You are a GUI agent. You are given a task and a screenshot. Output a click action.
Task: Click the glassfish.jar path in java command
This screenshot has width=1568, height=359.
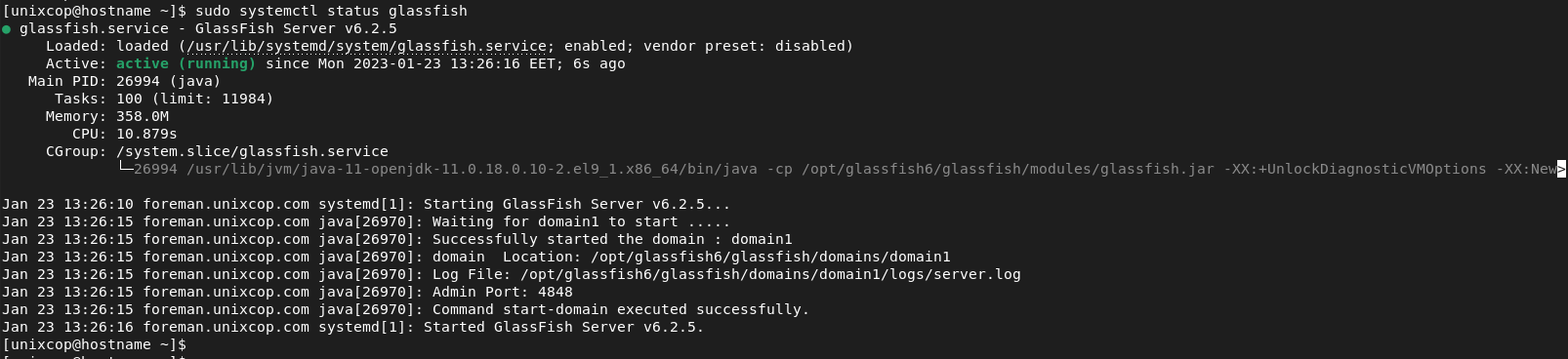coord(1009,169)
